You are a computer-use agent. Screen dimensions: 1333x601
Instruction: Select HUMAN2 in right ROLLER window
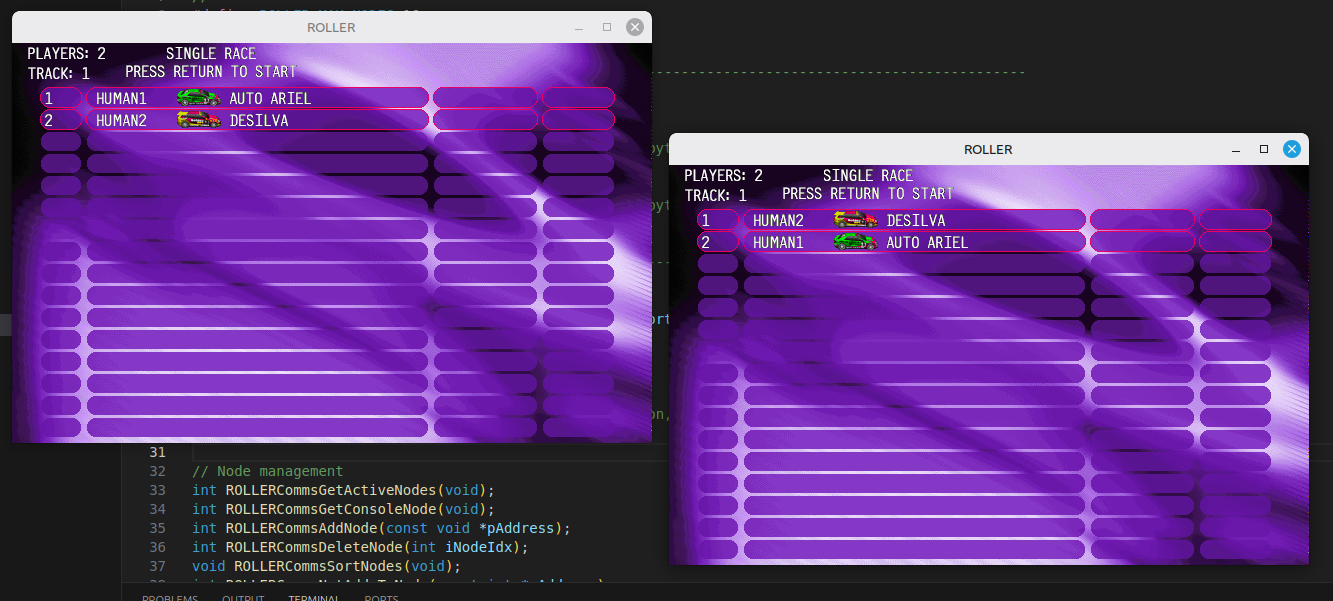[x=778, y=221]
